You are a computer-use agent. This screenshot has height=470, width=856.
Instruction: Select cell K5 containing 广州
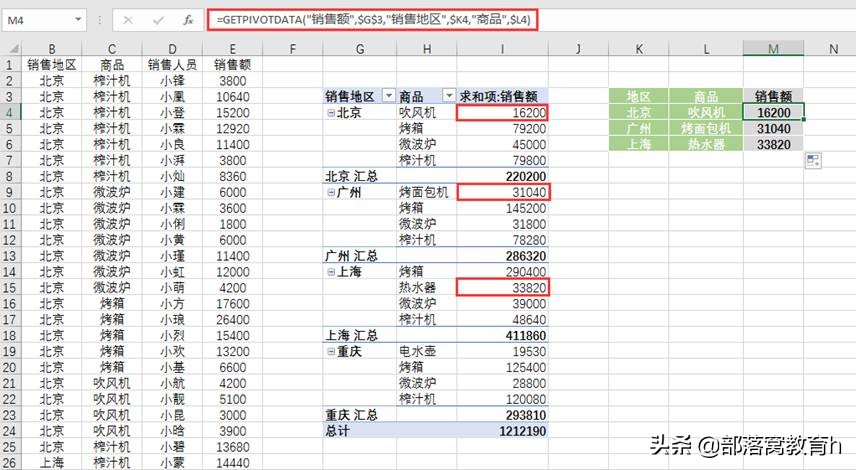tap(639, 128)
